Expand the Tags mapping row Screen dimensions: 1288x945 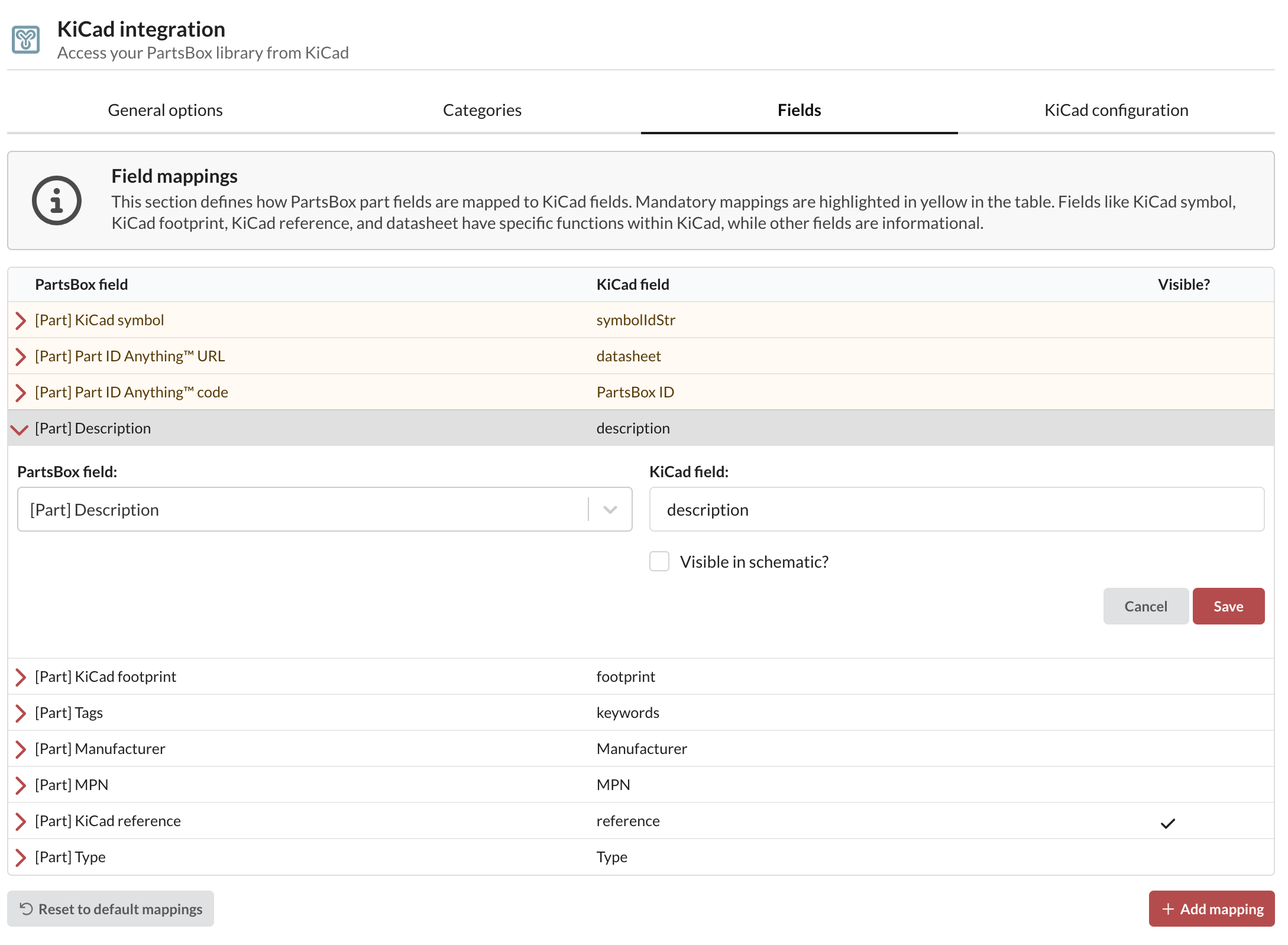(x=21, y=713)
